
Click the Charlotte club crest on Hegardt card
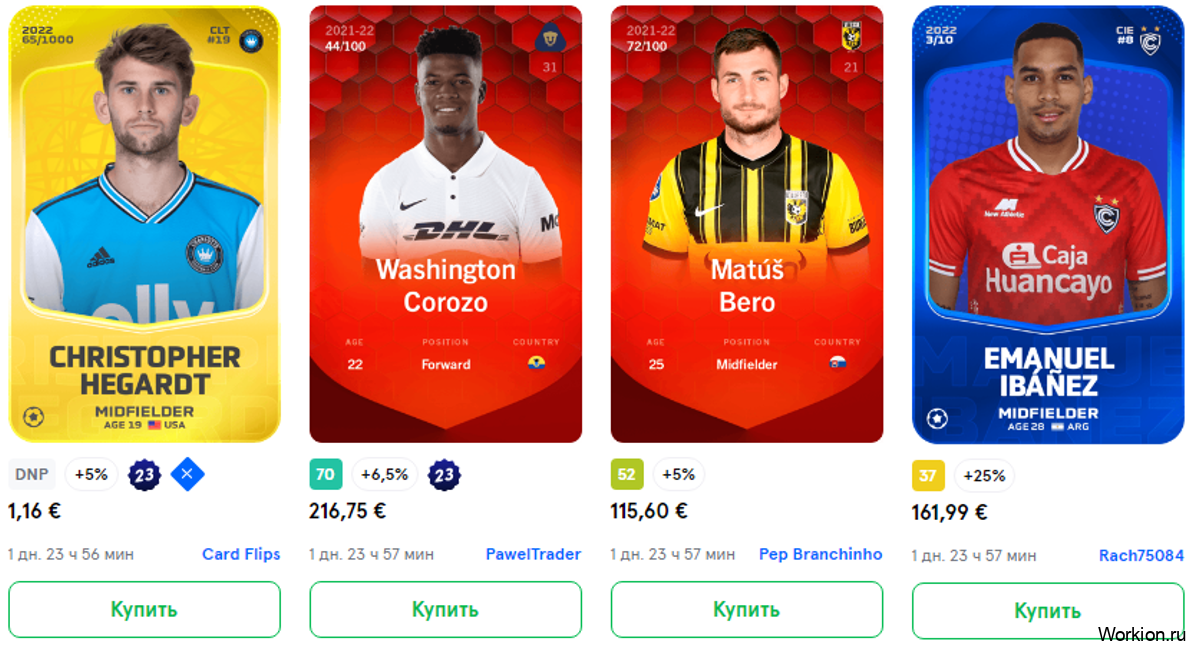(x=251, y=40)
